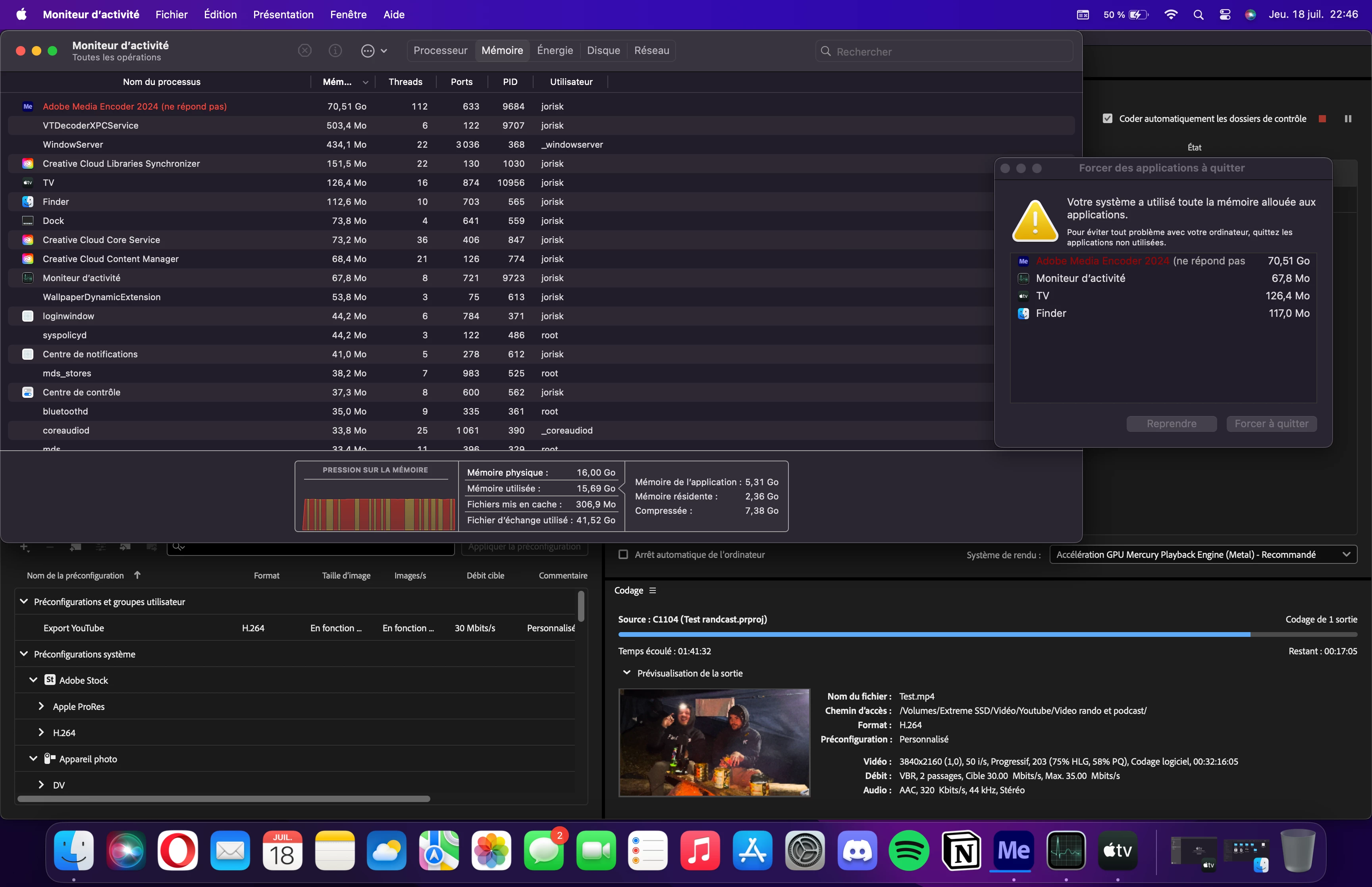Click the stop process icon in toolbar
The width and height of the screenshot is (1372, 887).
(x=304, y=51)
